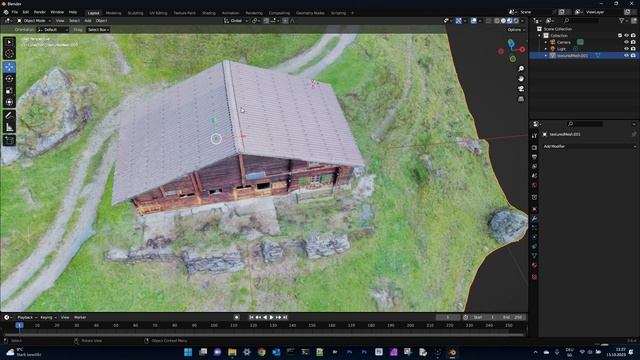The image size is (640, 360).
Task: Open the Tool properties tab icon
Action: [x=534, y=135]
